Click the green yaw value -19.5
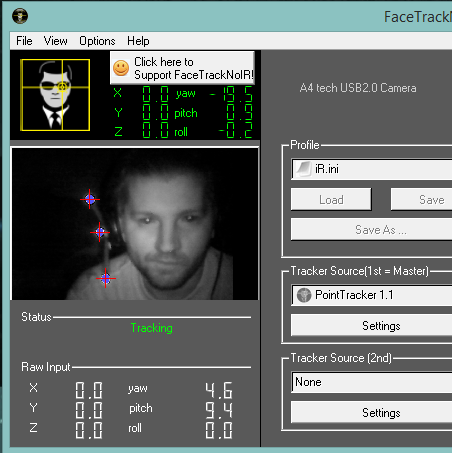 (x=231, y=94)
